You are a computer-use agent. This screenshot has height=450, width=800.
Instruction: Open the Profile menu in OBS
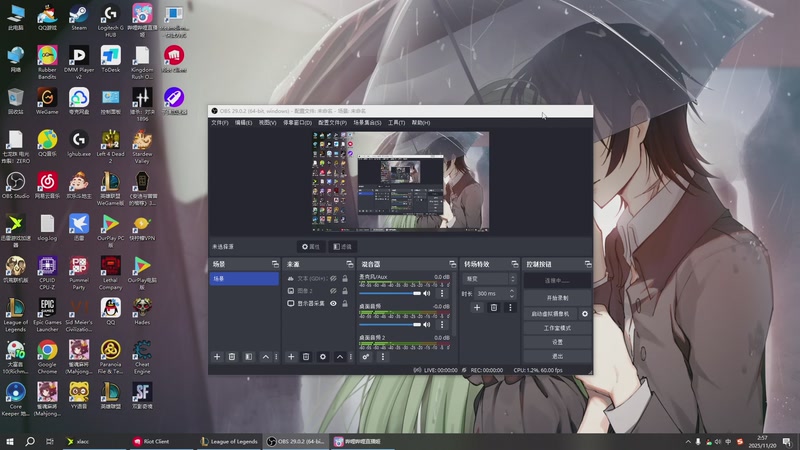[332, 123]
